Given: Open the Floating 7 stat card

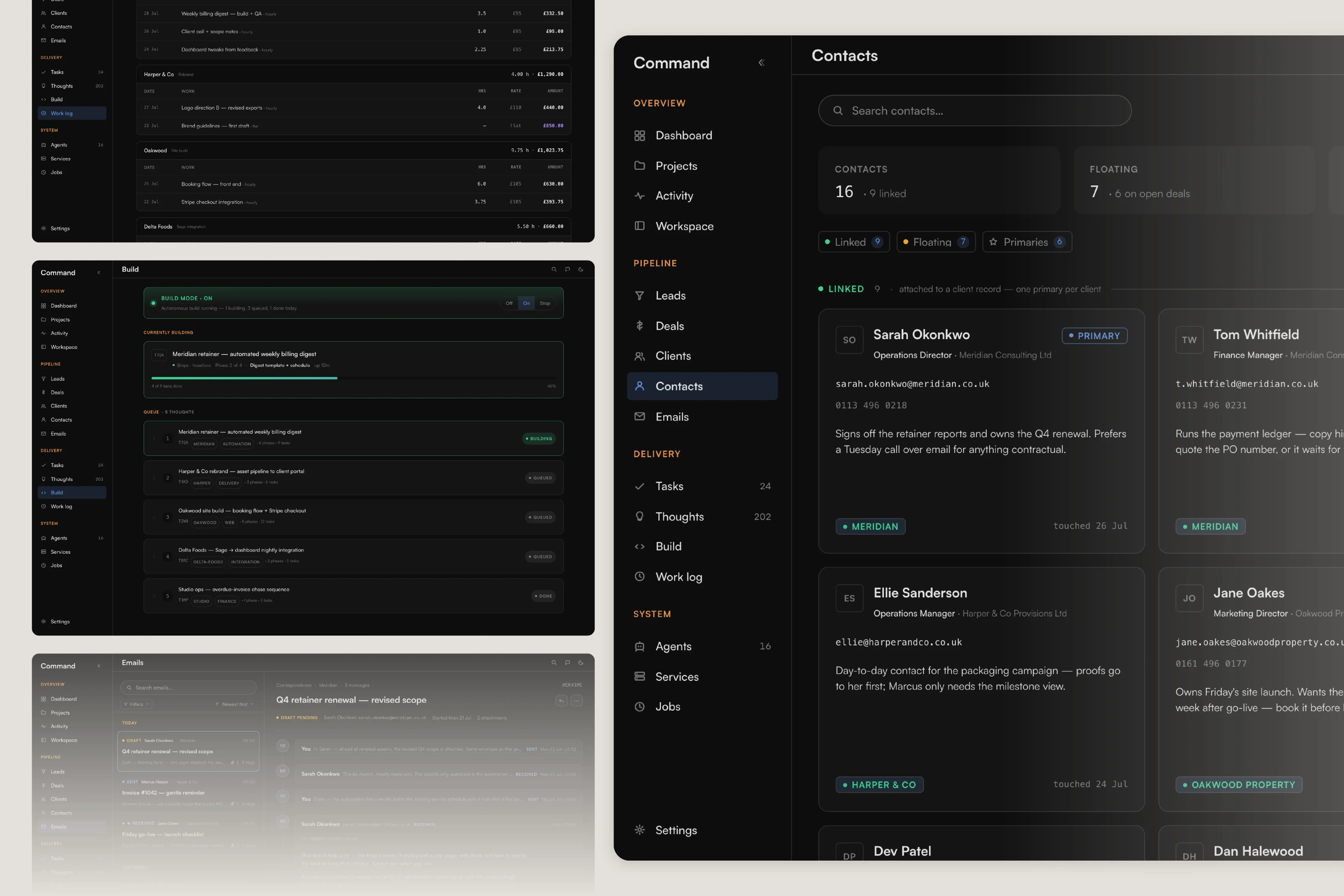Looking at the screenshot, I should (x=1194, y=181).
